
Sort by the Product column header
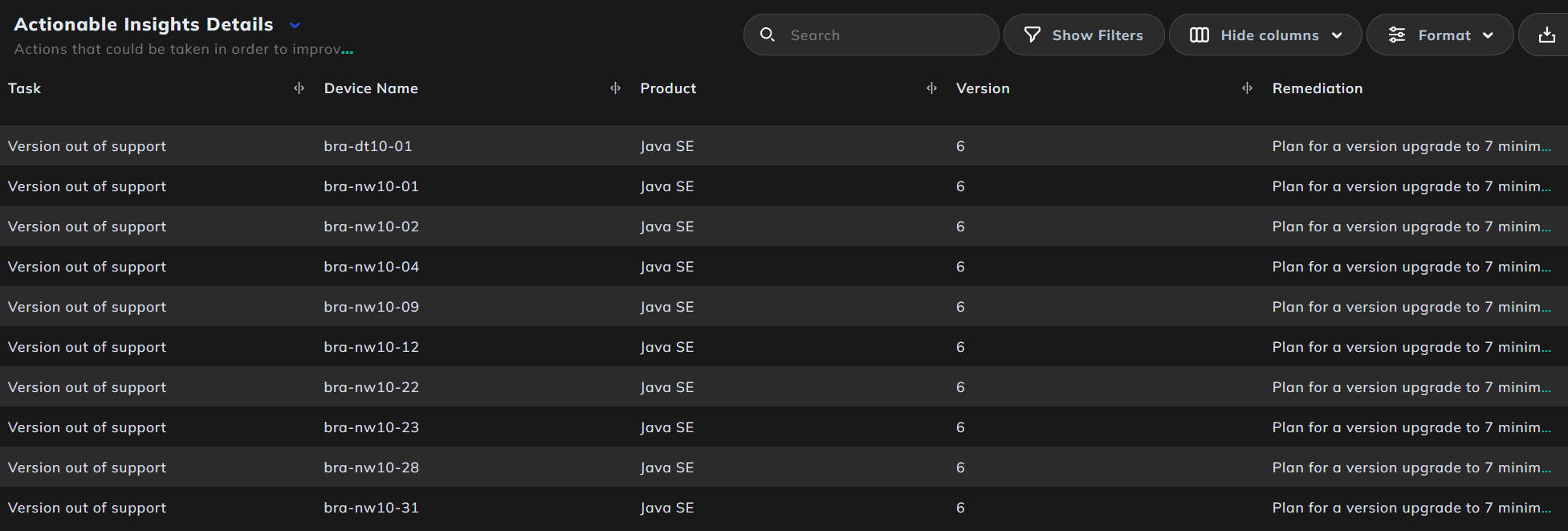pyautogui.click(x=668, y=88)
